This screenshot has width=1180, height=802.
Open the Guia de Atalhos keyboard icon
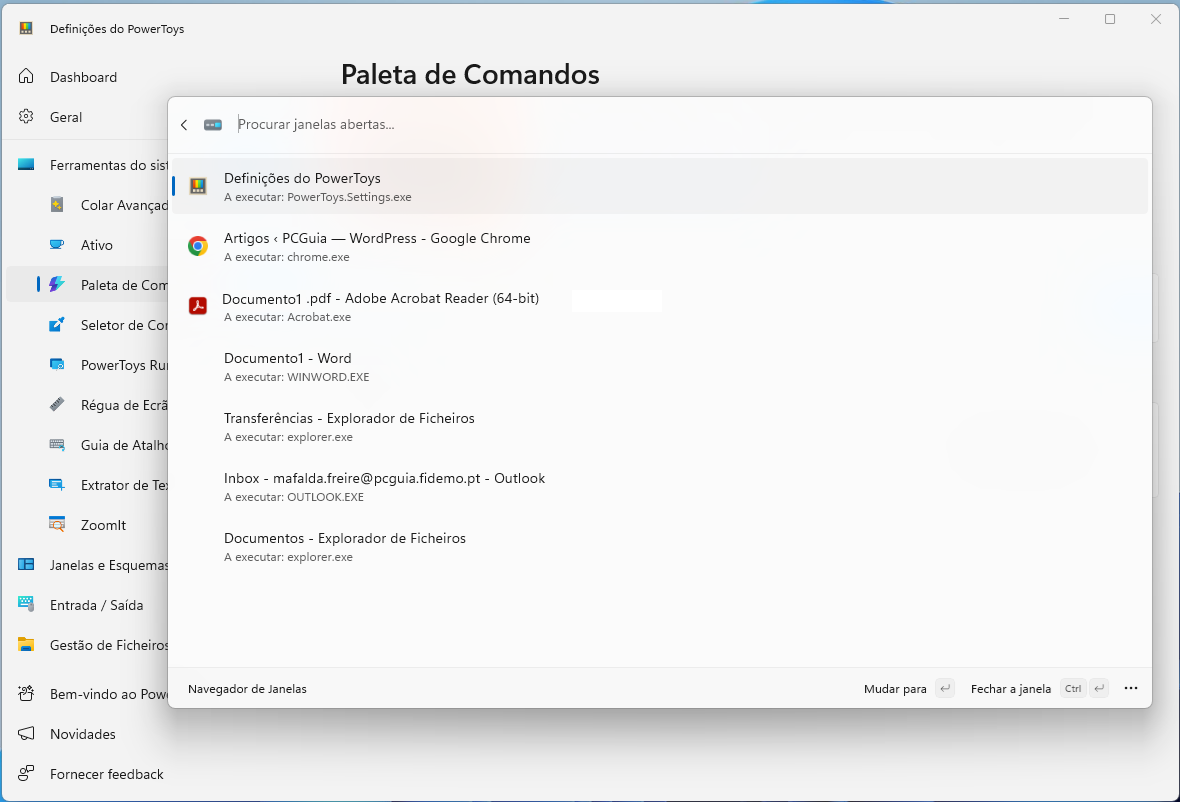point(57,445)
